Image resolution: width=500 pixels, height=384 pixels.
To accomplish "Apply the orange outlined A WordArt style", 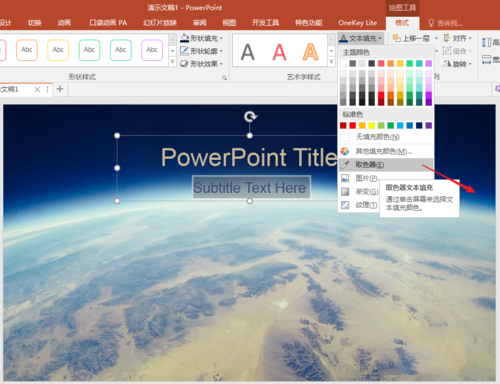I will point(310,52).
